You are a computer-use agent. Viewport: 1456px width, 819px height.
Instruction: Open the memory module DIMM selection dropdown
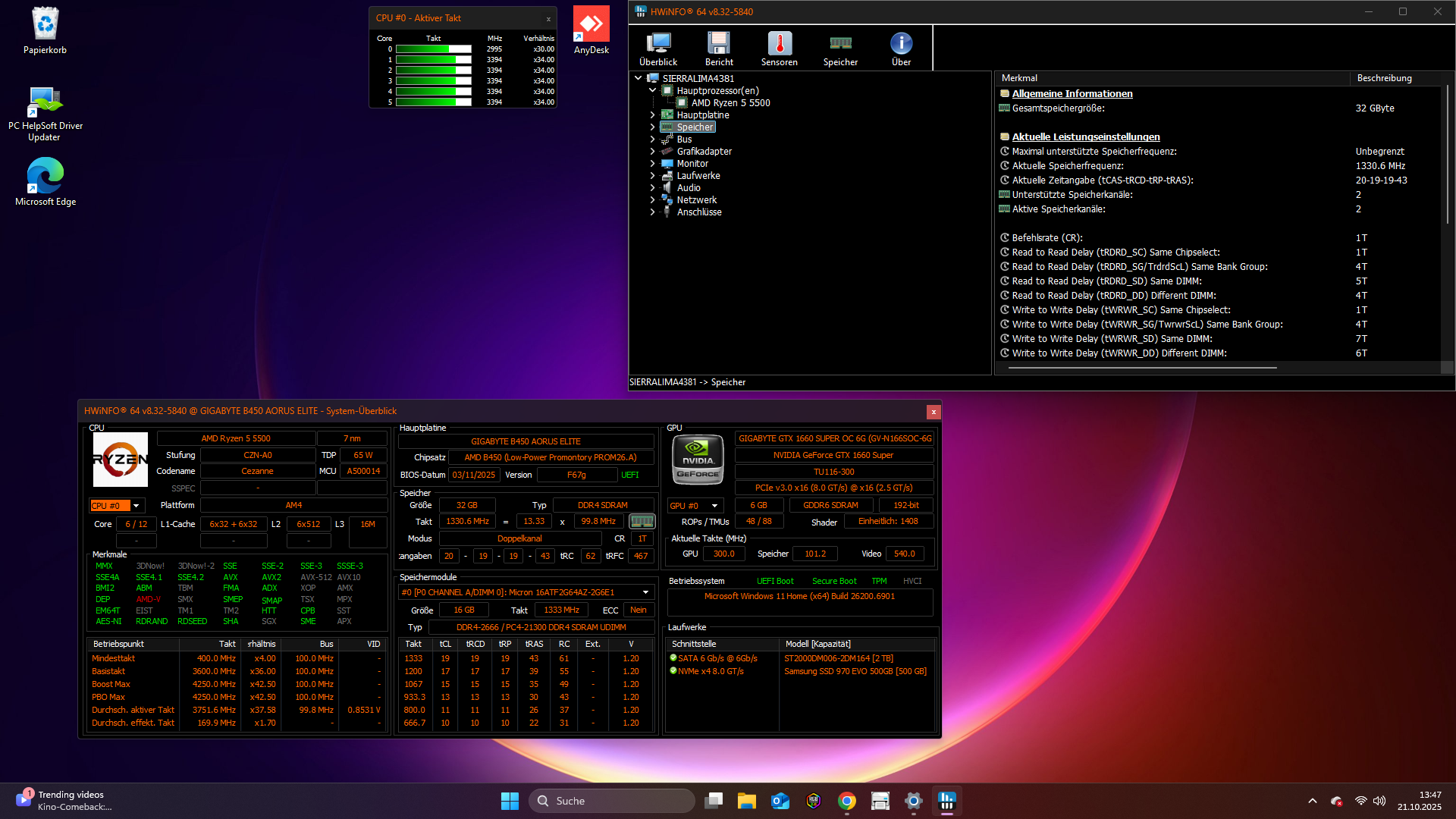tap(645, 592)
